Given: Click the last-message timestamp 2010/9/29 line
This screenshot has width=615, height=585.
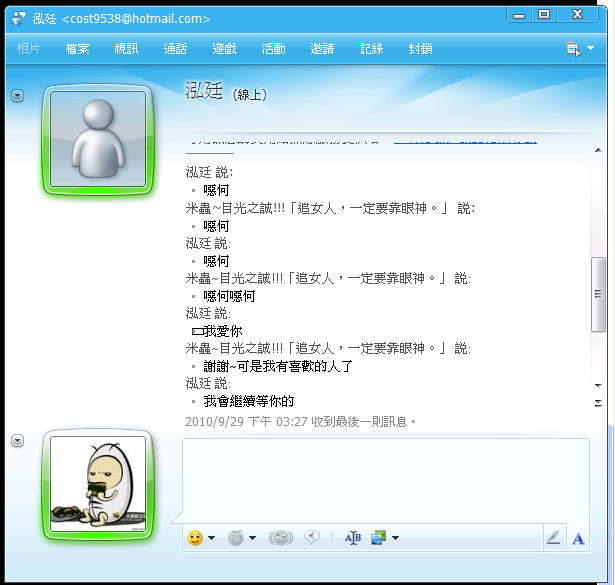Looking at the screenshot, I should pyautogui.click(x=300, y=422).
